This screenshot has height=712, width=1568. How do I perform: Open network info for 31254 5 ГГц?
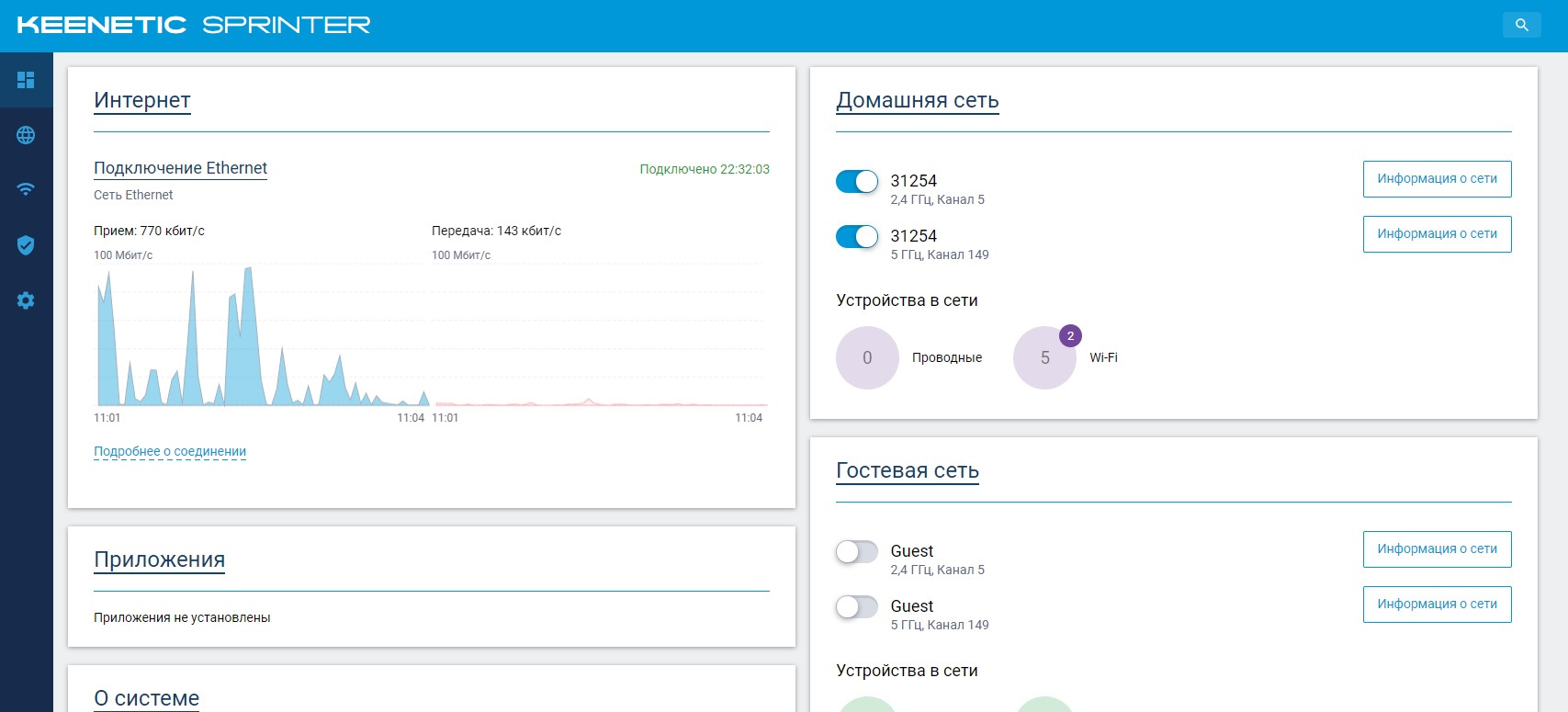pyautogui.click(x=1437, y=234)
